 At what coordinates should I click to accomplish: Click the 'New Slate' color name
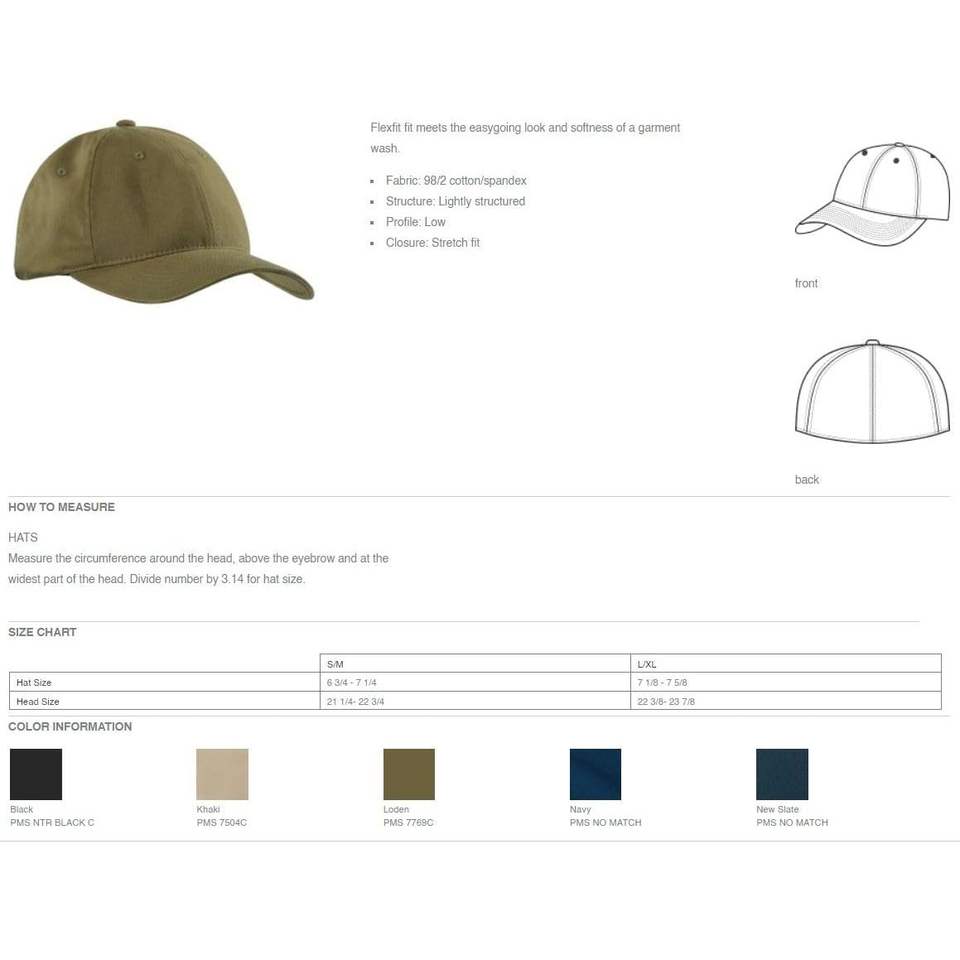pyautogui.click(x=778, y=809)
